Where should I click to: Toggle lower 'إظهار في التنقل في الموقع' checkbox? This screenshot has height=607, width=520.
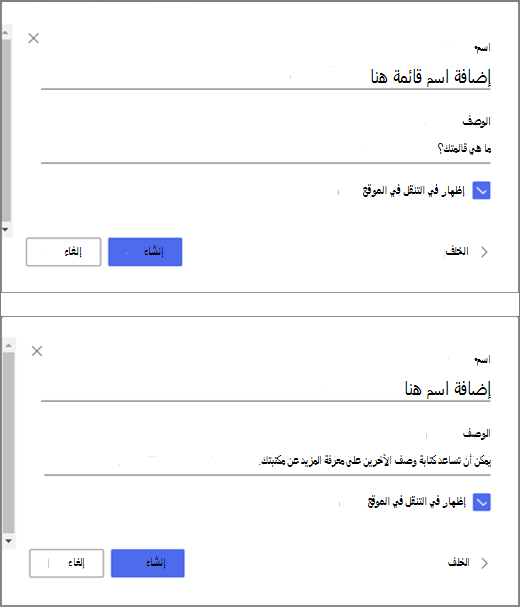[x=482, y=502]
